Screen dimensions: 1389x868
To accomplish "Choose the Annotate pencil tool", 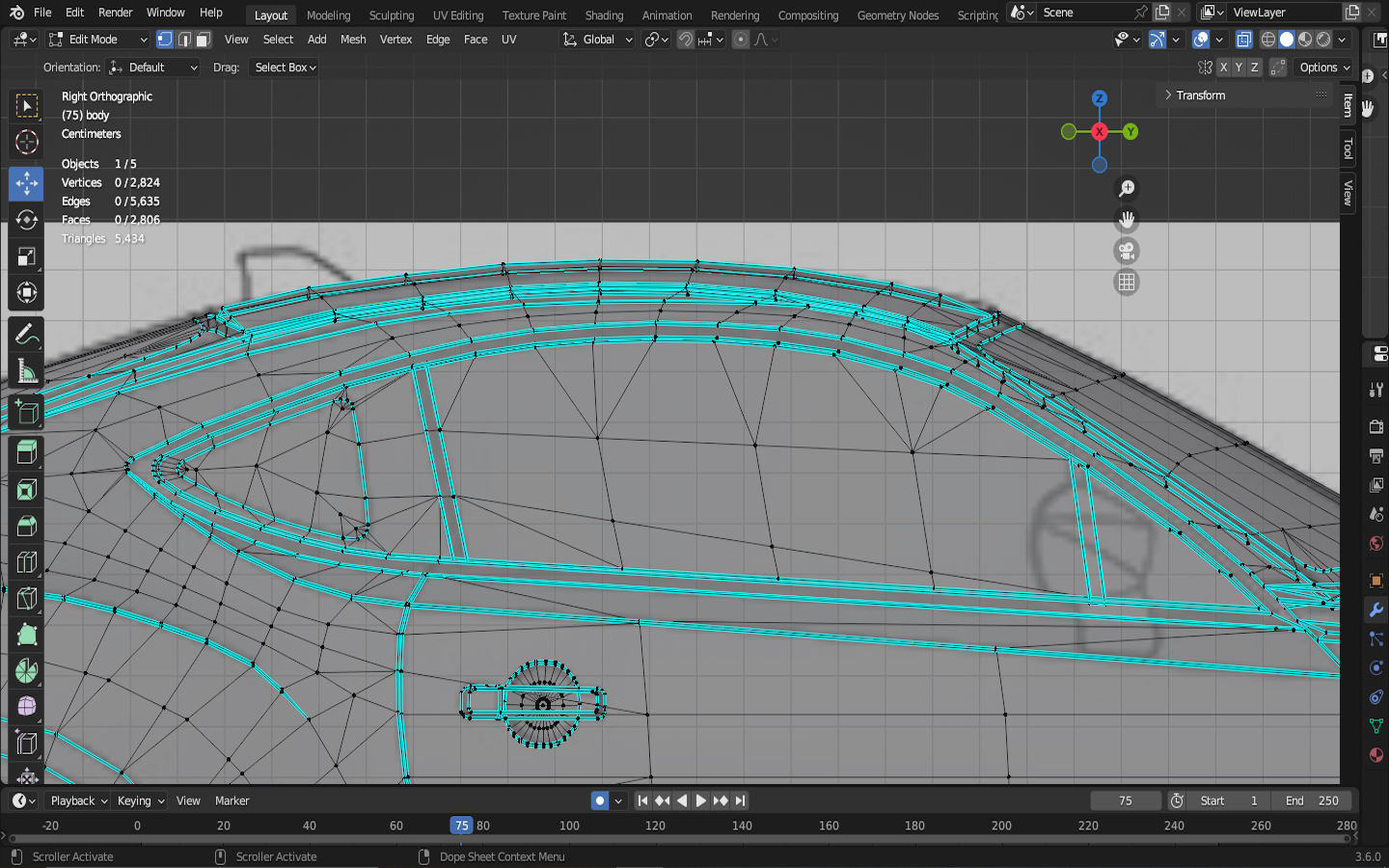I will (26, 335).
